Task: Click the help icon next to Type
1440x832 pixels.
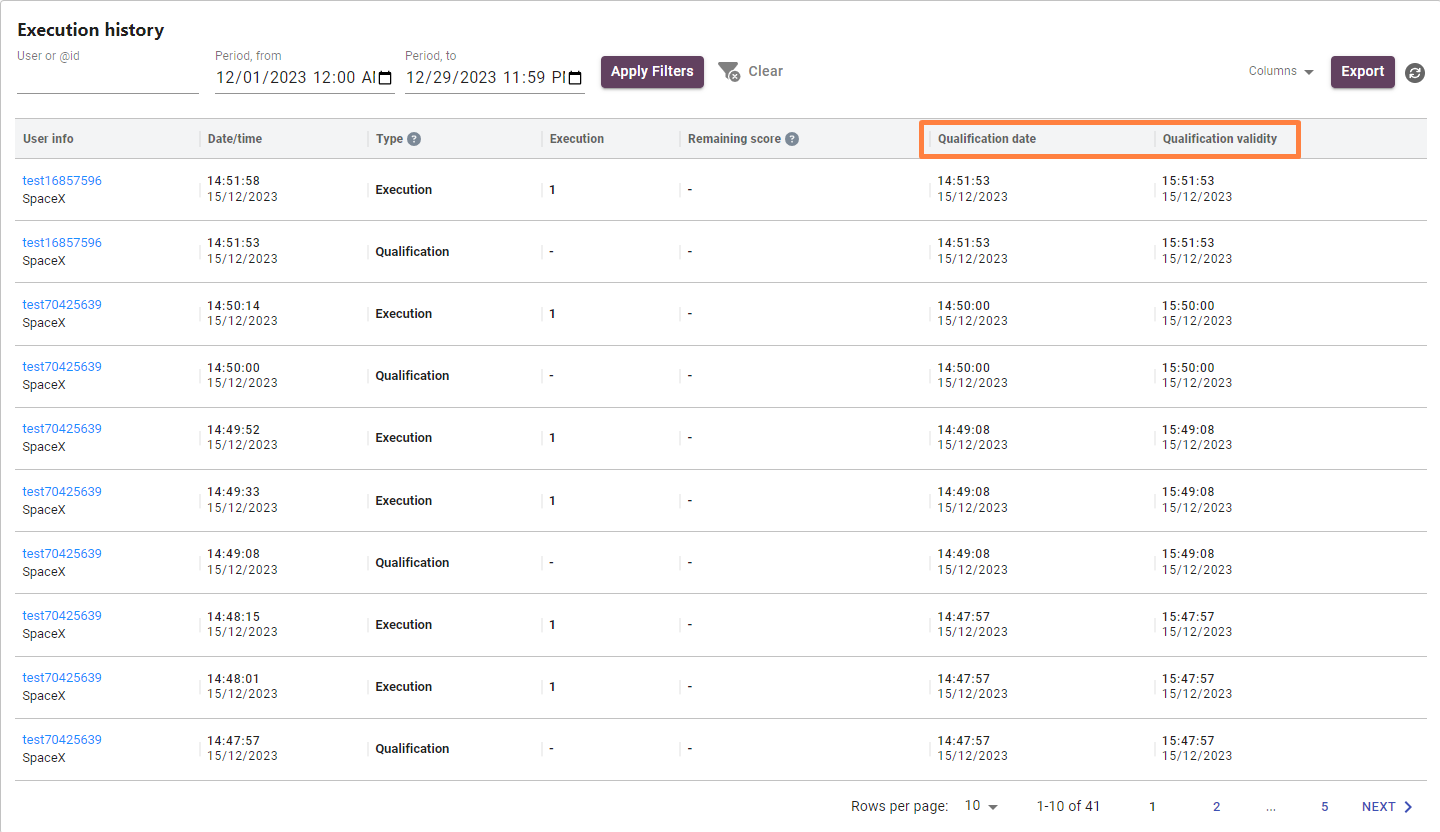Action: tap(414, 139)
